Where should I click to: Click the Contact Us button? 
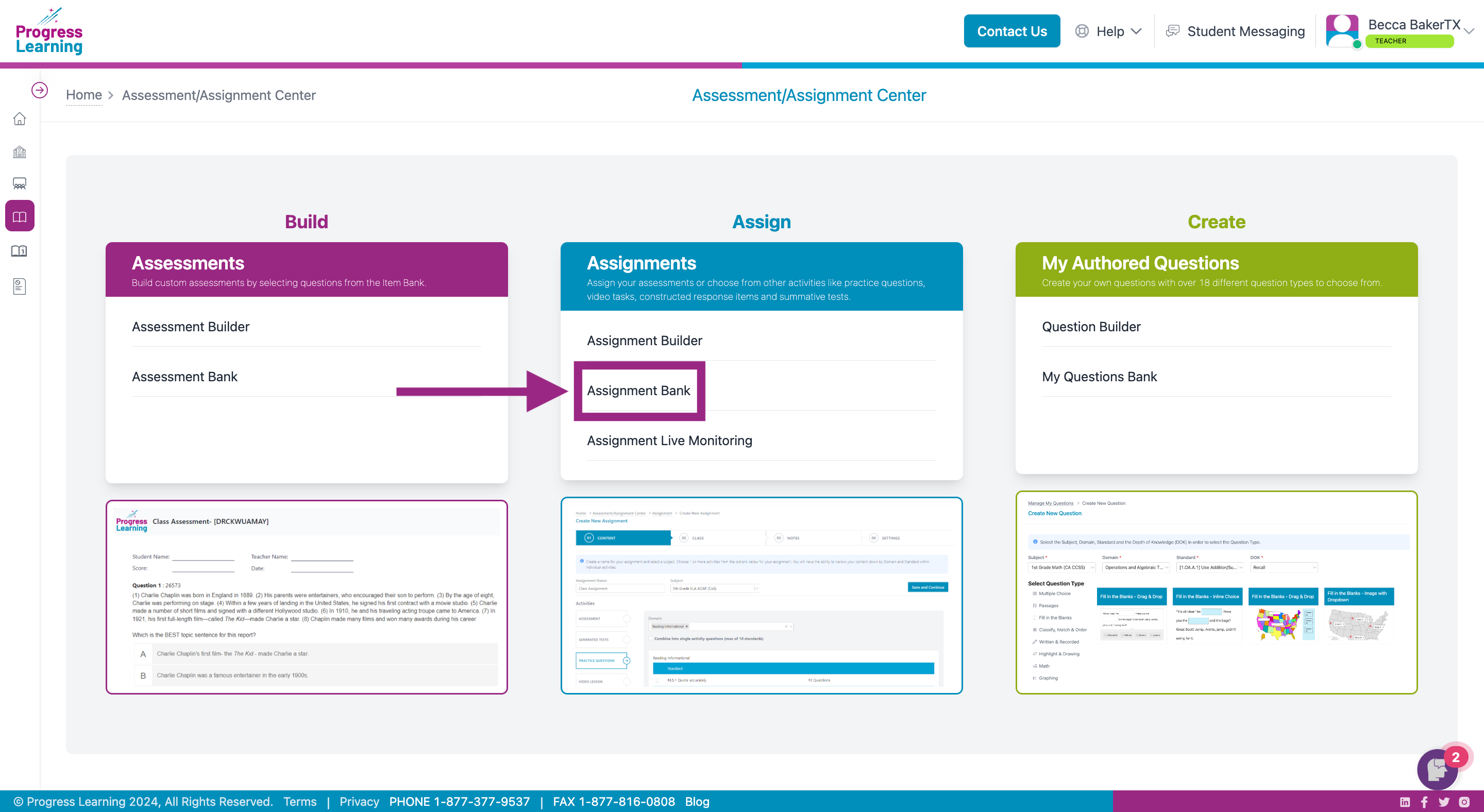point(1012,30)
